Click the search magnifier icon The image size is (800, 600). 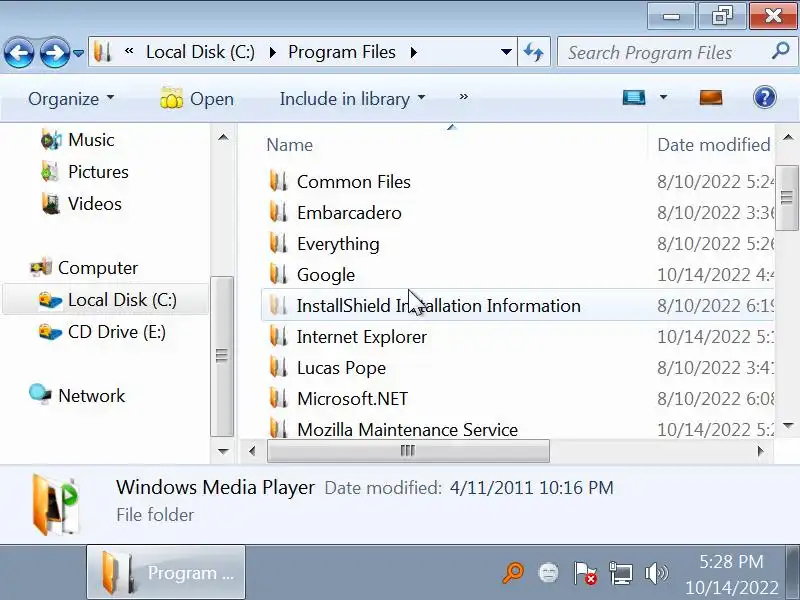(x=781, y=51)
